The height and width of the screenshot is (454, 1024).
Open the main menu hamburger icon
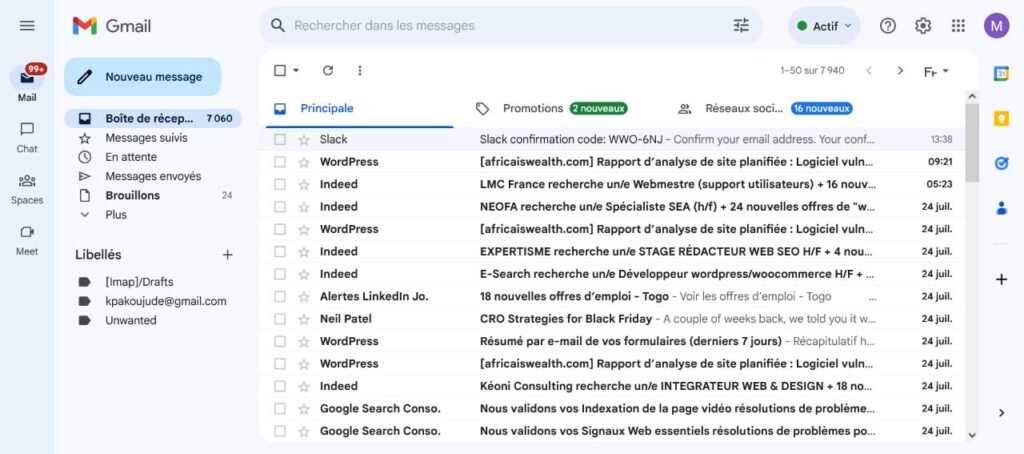click(27, 25)
